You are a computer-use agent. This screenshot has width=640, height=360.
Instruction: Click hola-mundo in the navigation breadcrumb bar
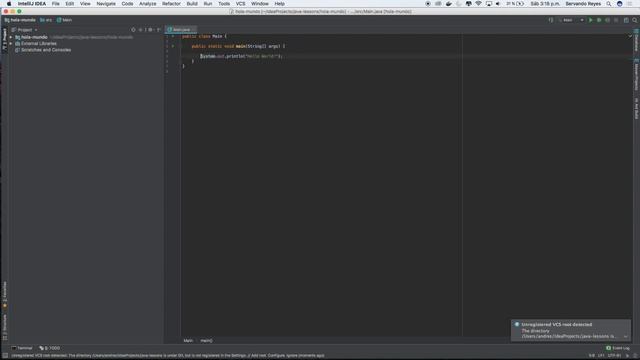click(20, 20)
